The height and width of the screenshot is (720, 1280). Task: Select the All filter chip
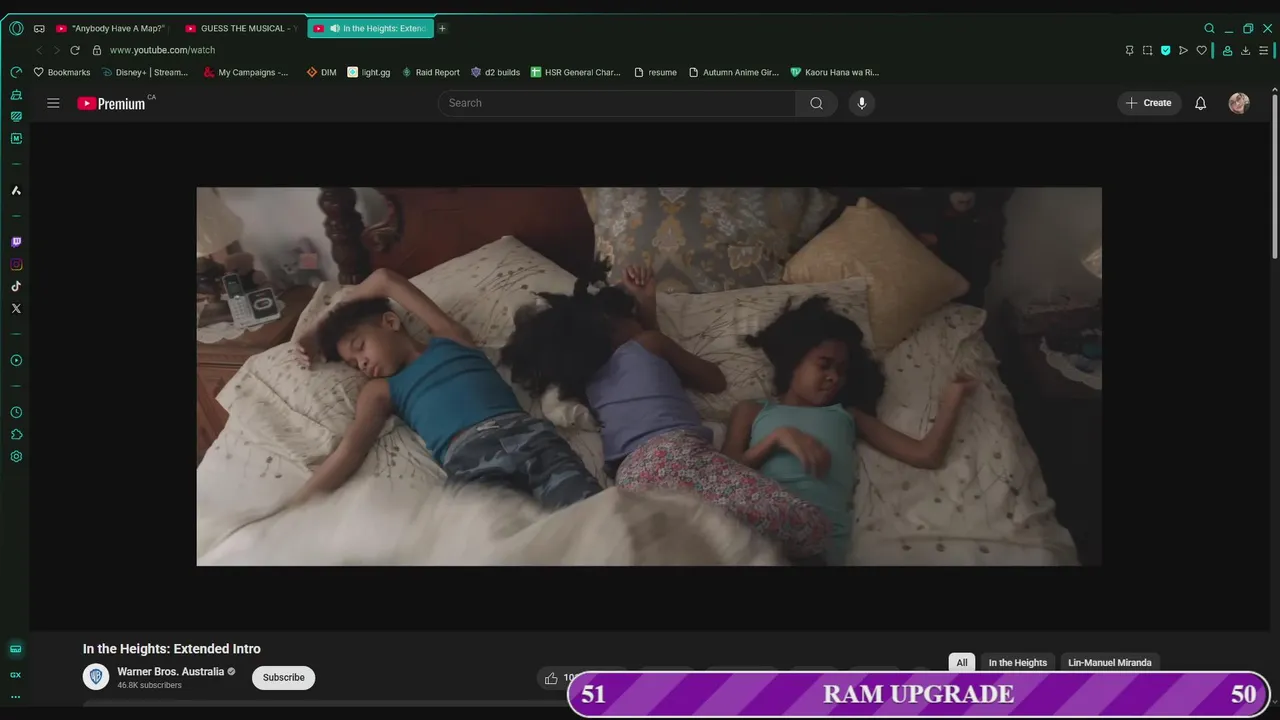pyautogui.click(x=962, y=662)
